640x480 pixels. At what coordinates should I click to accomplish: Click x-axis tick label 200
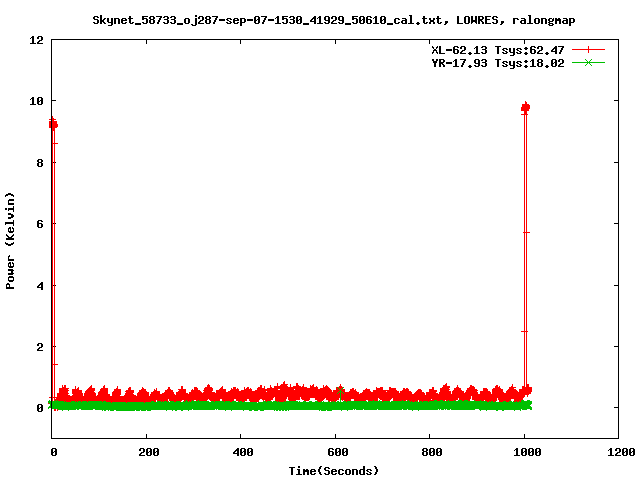tap(149, 452)
